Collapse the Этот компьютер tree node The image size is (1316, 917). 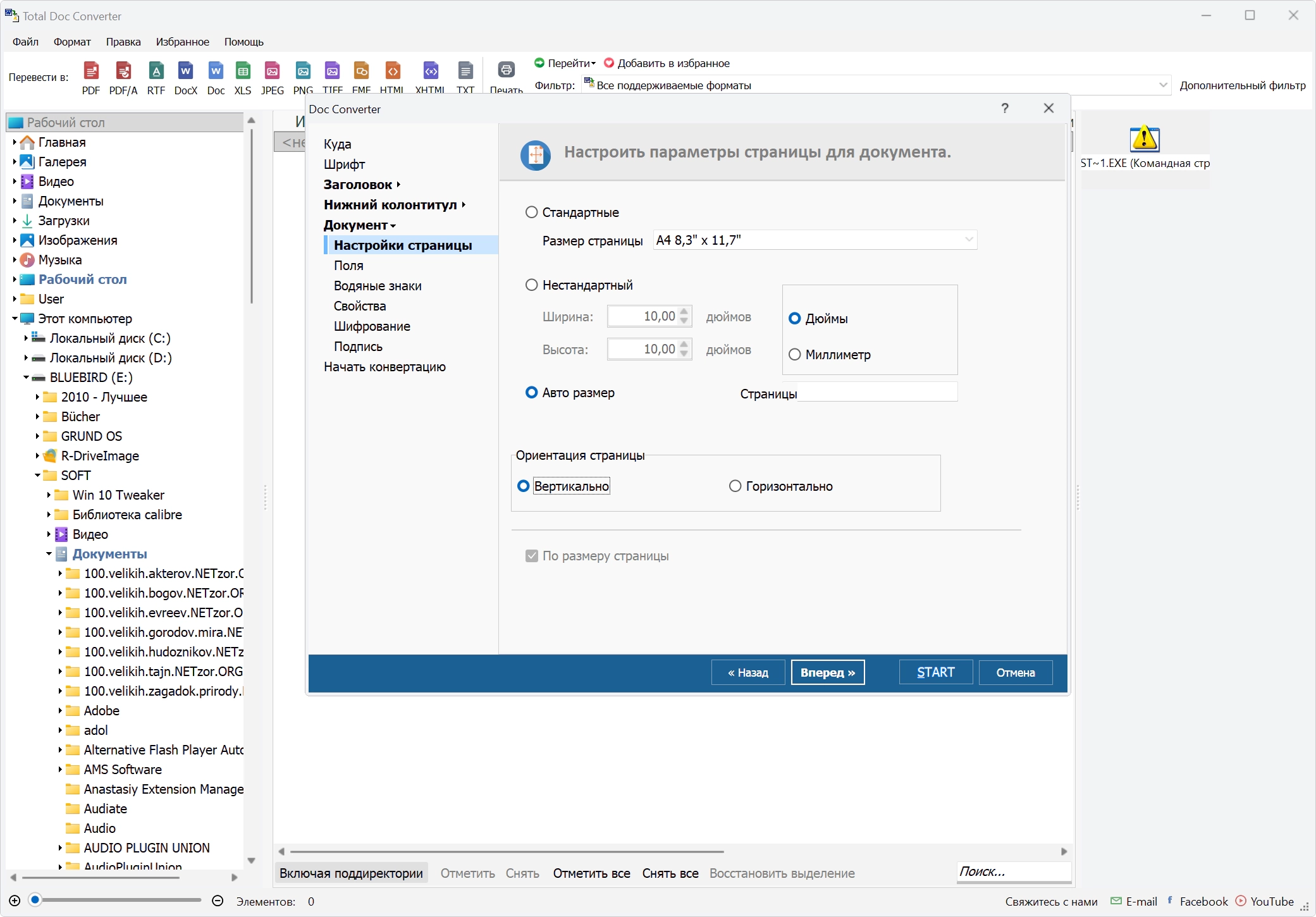pos(15,319)
